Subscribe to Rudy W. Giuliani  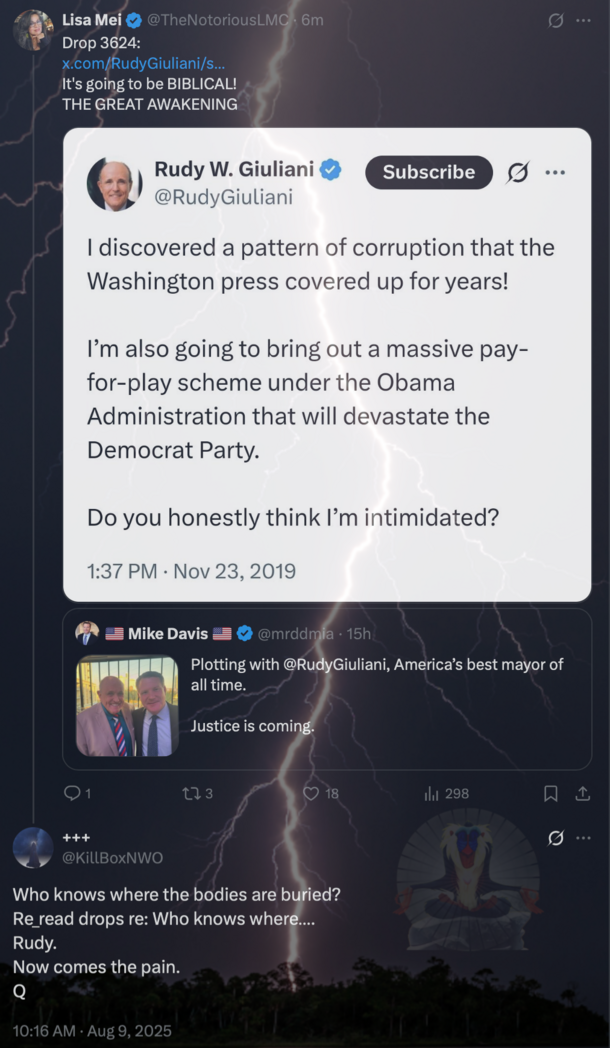[x=428, y=172]
